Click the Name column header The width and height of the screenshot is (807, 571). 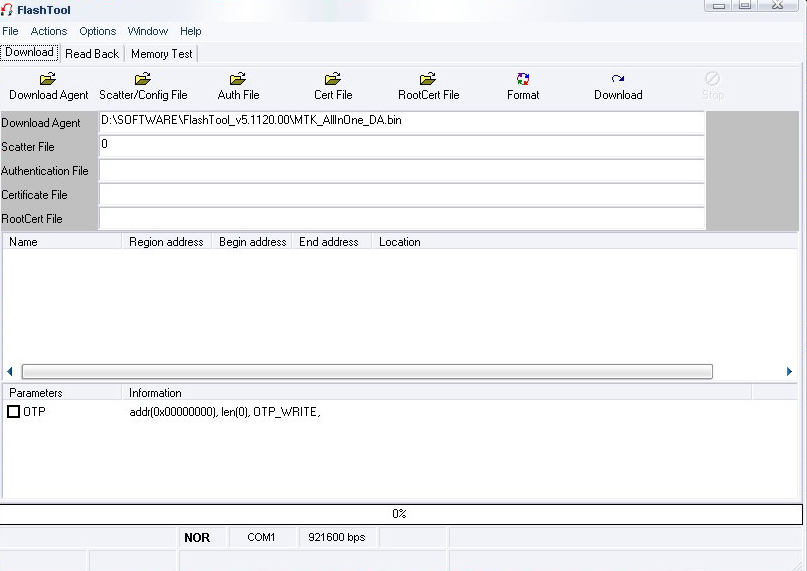click(62, 241)
